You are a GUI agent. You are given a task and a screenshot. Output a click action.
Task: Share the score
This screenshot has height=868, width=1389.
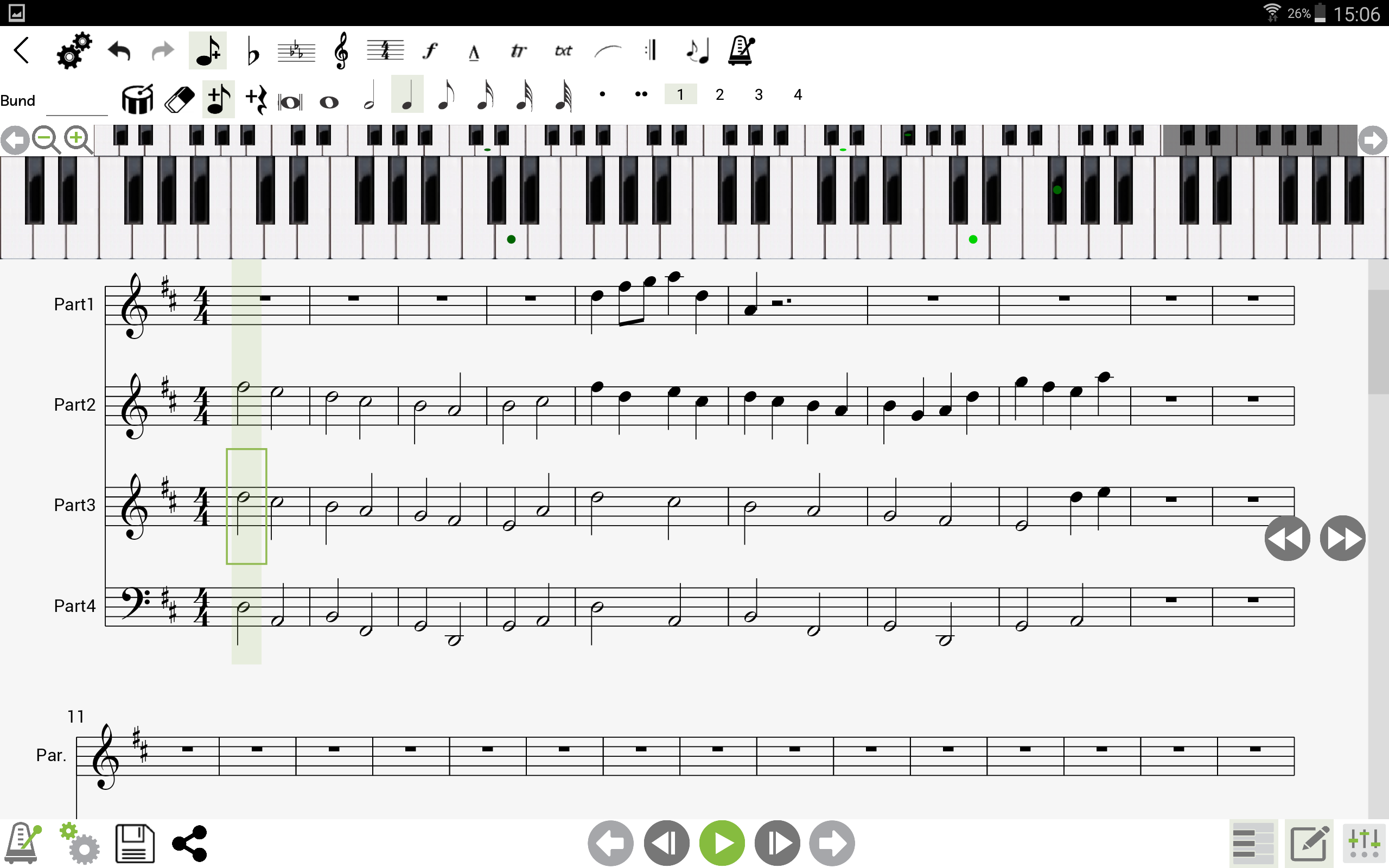189,843
